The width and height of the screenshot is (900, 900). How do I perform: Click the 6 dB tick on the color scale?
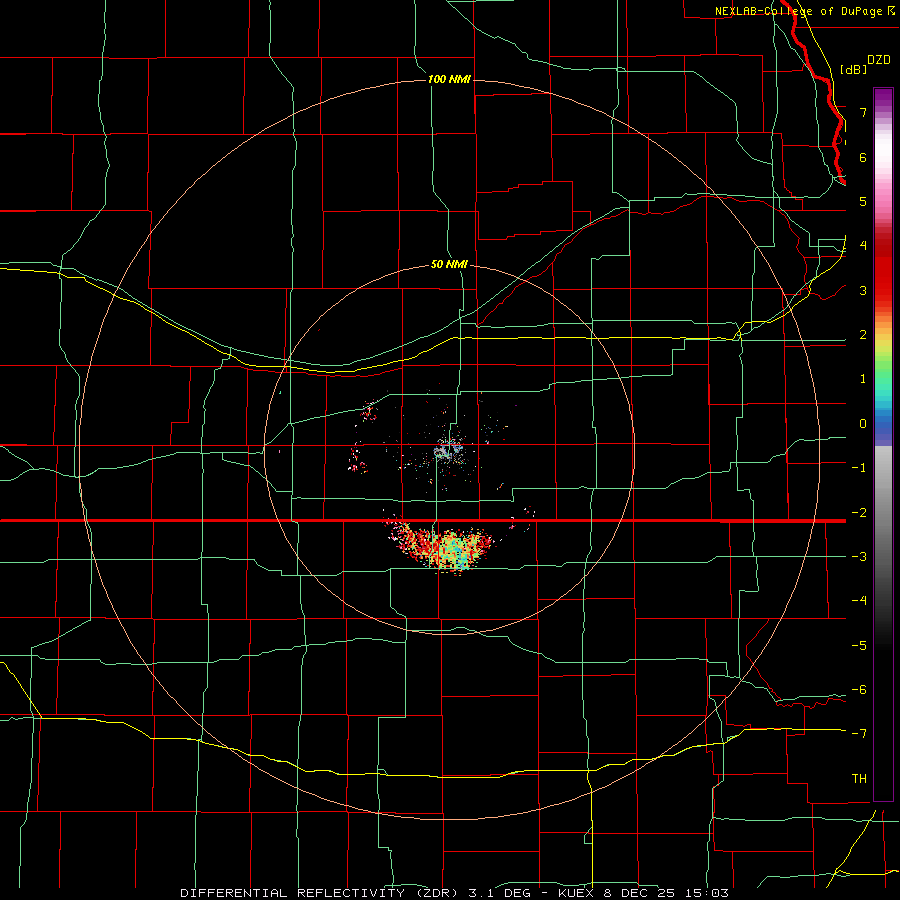point(863,157)
